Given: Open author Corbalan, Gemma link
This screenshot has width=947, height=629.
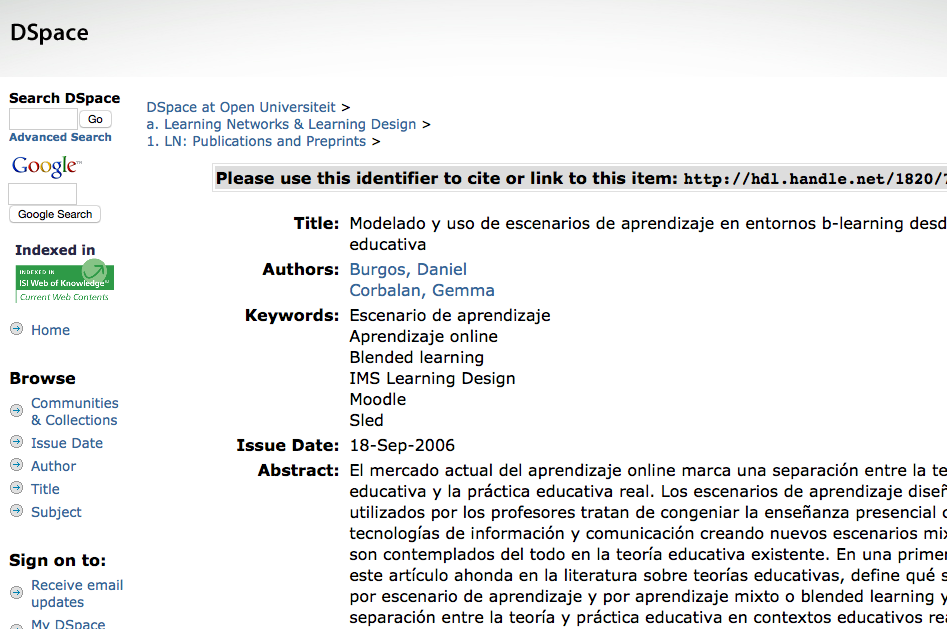Looking at the screenshot, I should 421,290.
